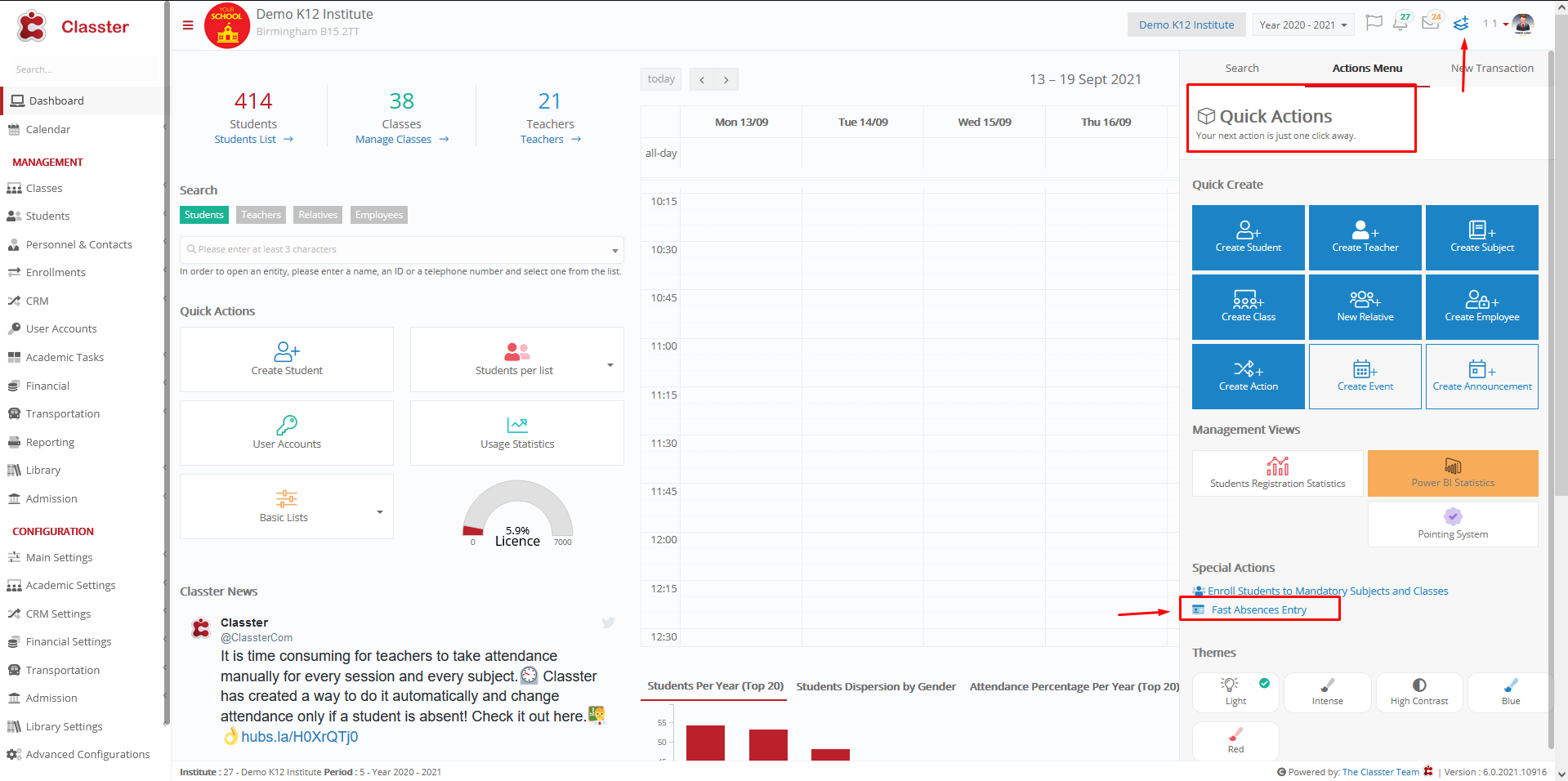Open Students Registration Statistics view

pos(1277,473)
